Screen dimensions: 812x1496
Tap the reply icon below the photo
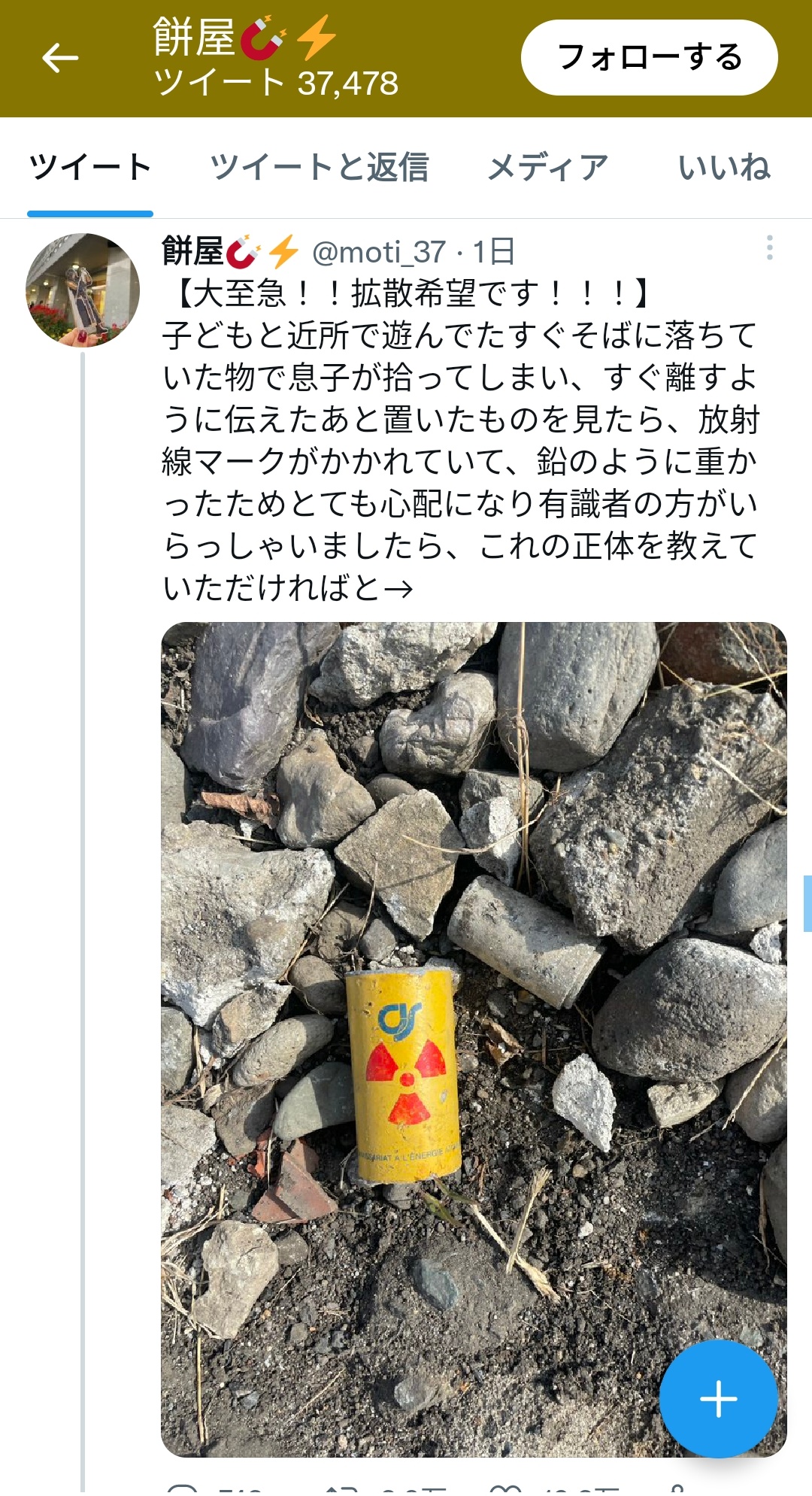pyautogui.click(x=182, y=1489)
